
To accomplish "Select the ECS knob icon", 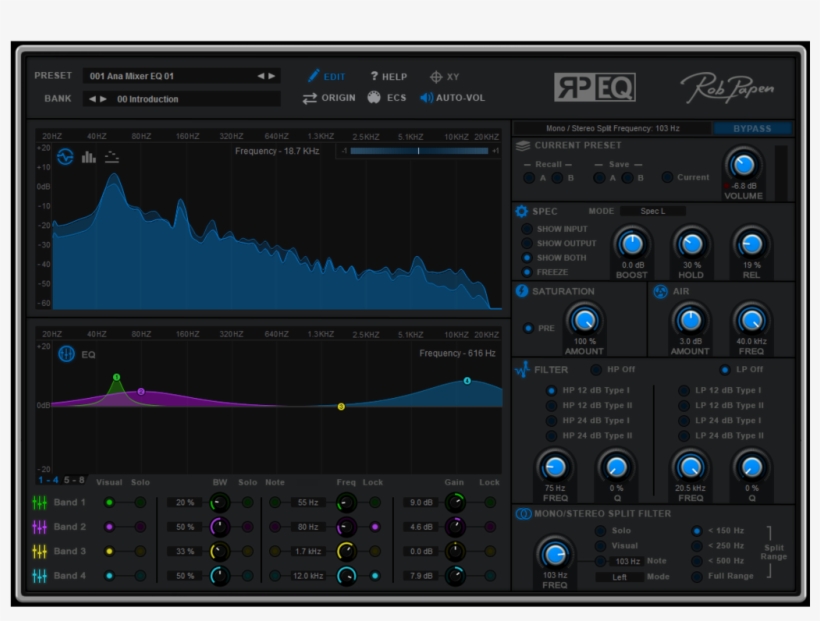I will (x=373, y=97).
